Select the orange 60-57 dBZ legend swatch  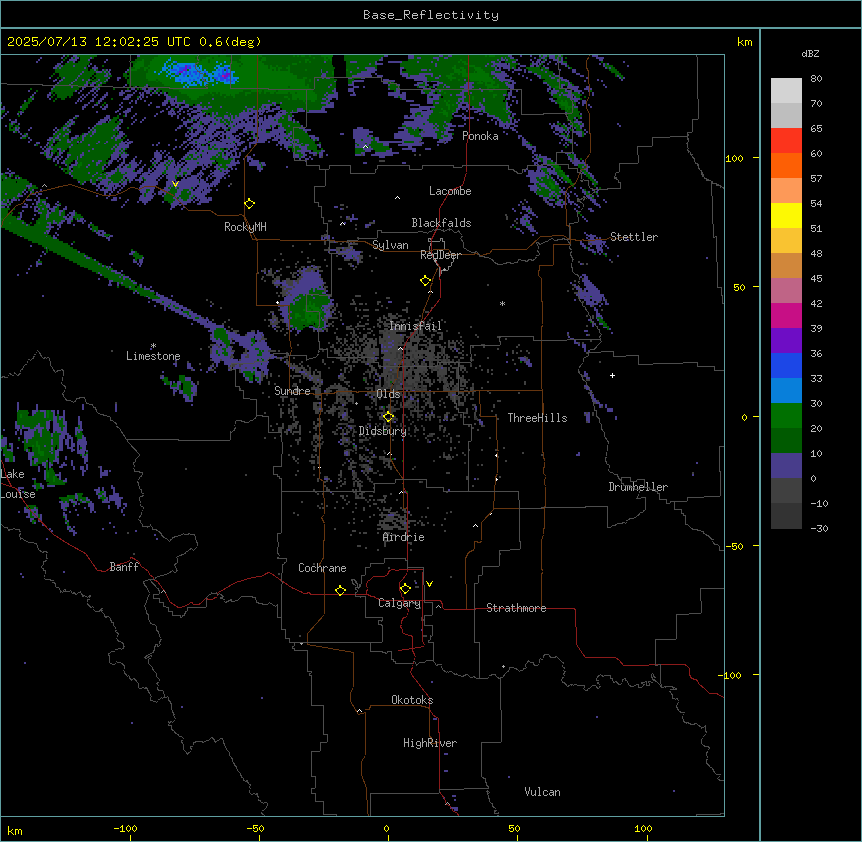click(x=786, y=165)
